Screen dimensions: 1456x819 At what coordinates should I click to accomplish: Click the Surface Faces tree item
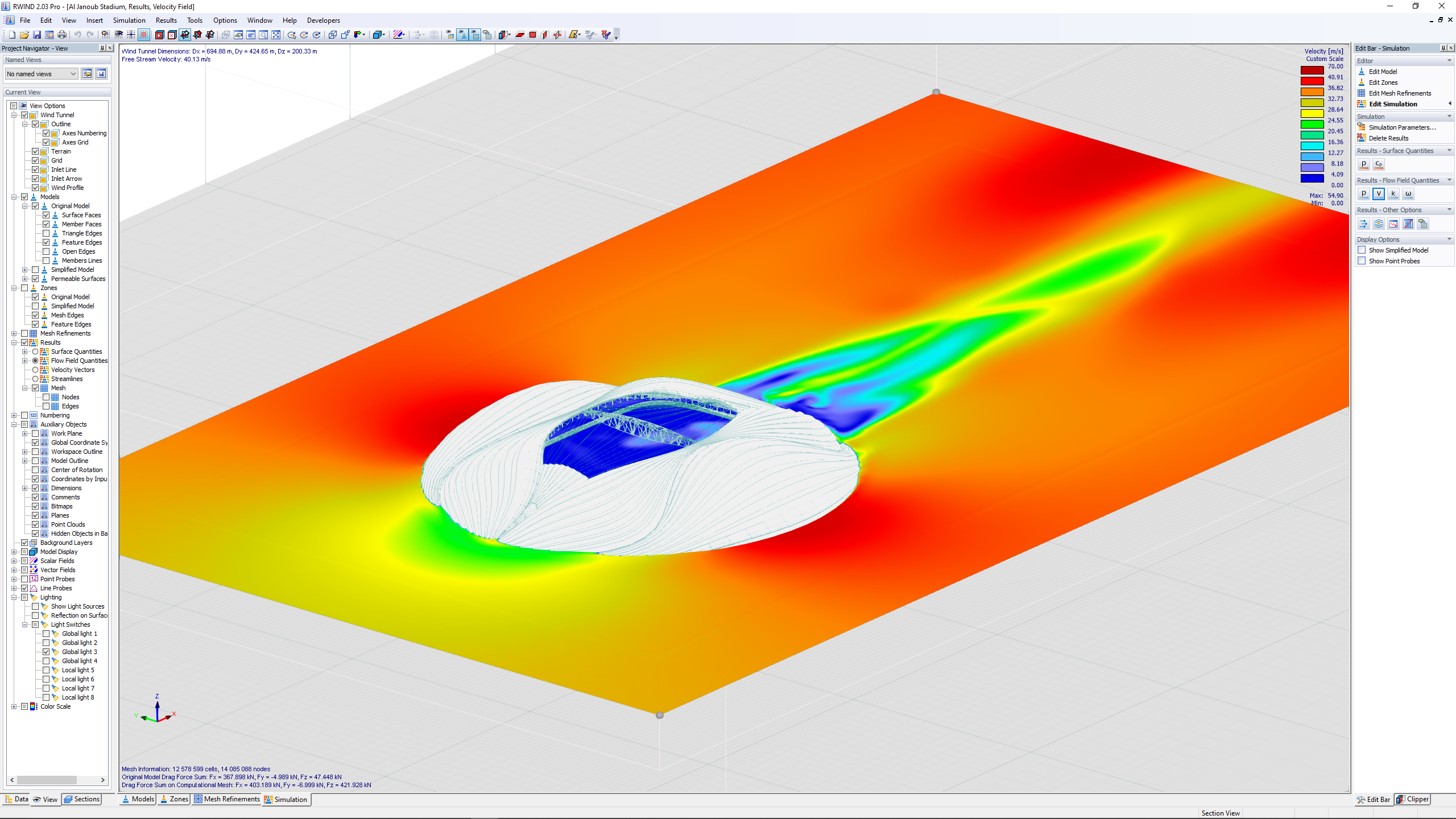[x=81, y=215]
